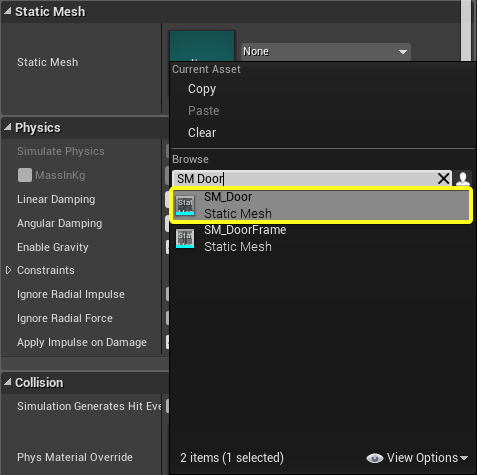Viewport: 477px width, 475px height.
Task: Toggle the MassInKg override checkbox
Action: (25, 175)
